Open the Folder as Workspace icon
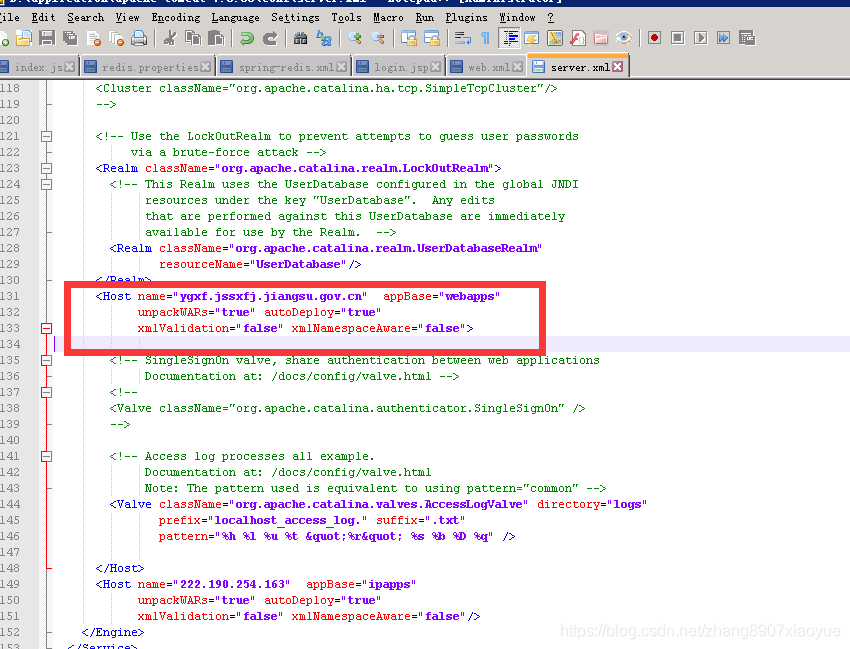This screenshot has width=850, height=649. pyautogui.click(x=601, y=38)
